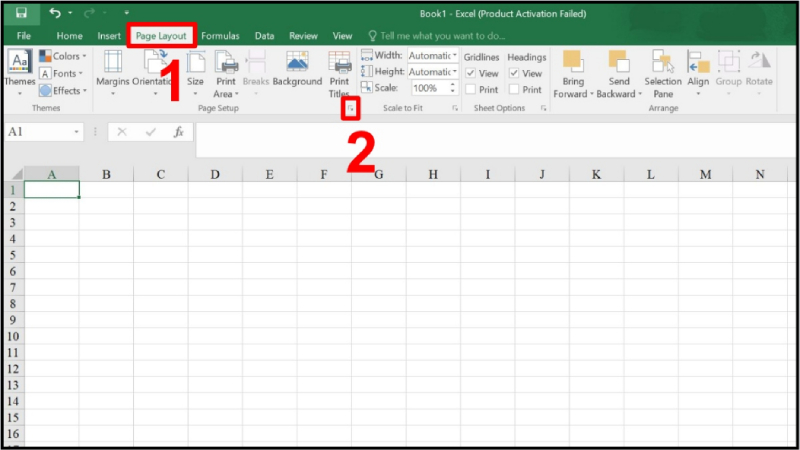This screenshot has height=450, width=800.
Task: Click the Enter checkmark formula button
Action: tap(150, 132)
